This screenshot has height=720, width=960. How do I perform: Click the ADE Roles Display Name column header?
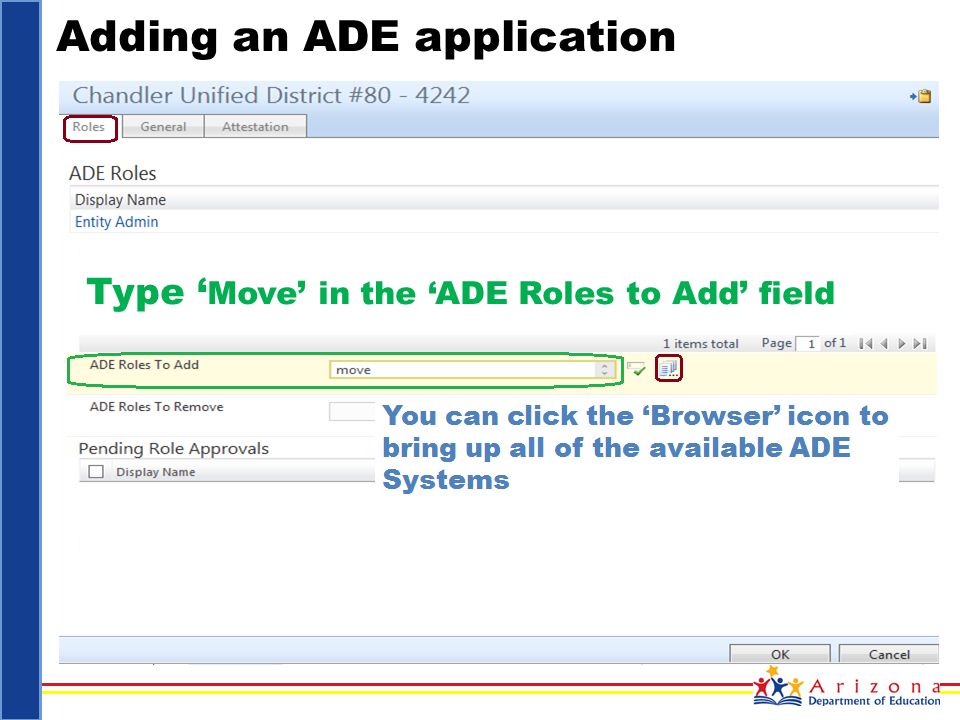pos(121,200)
